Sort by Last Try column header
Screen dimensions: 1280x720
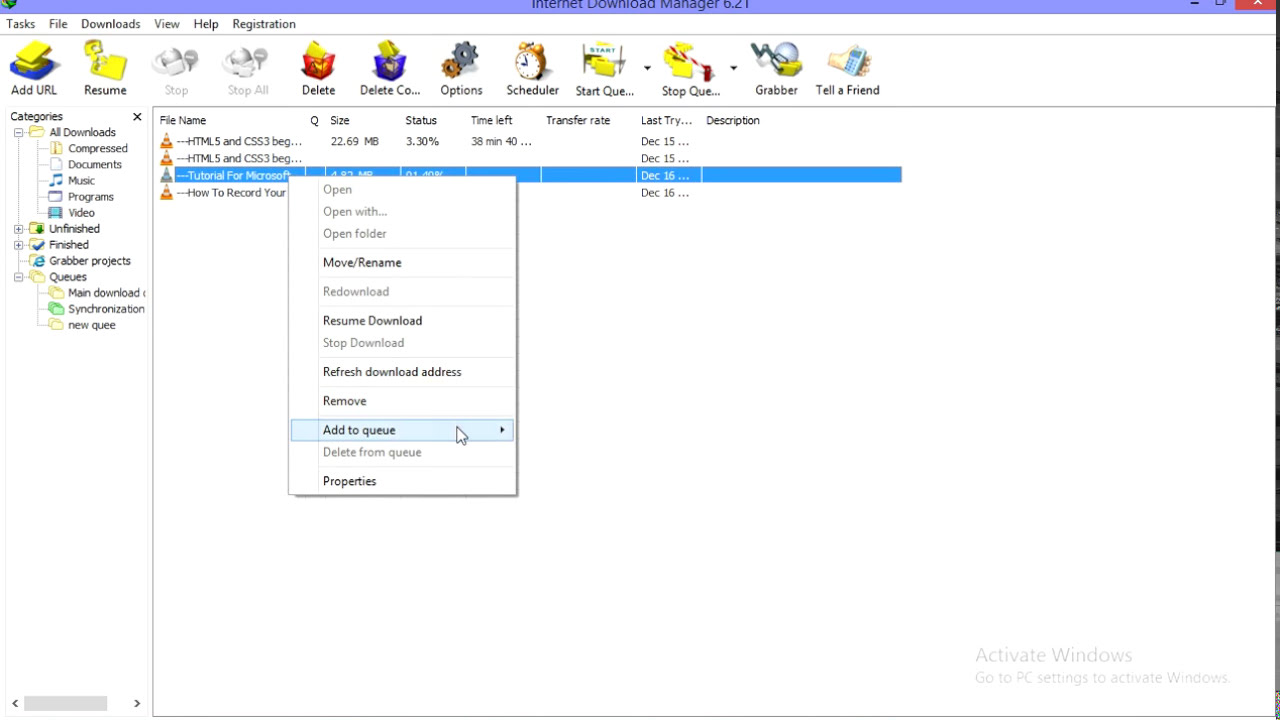pyautogui.click(x=668, y=120)
